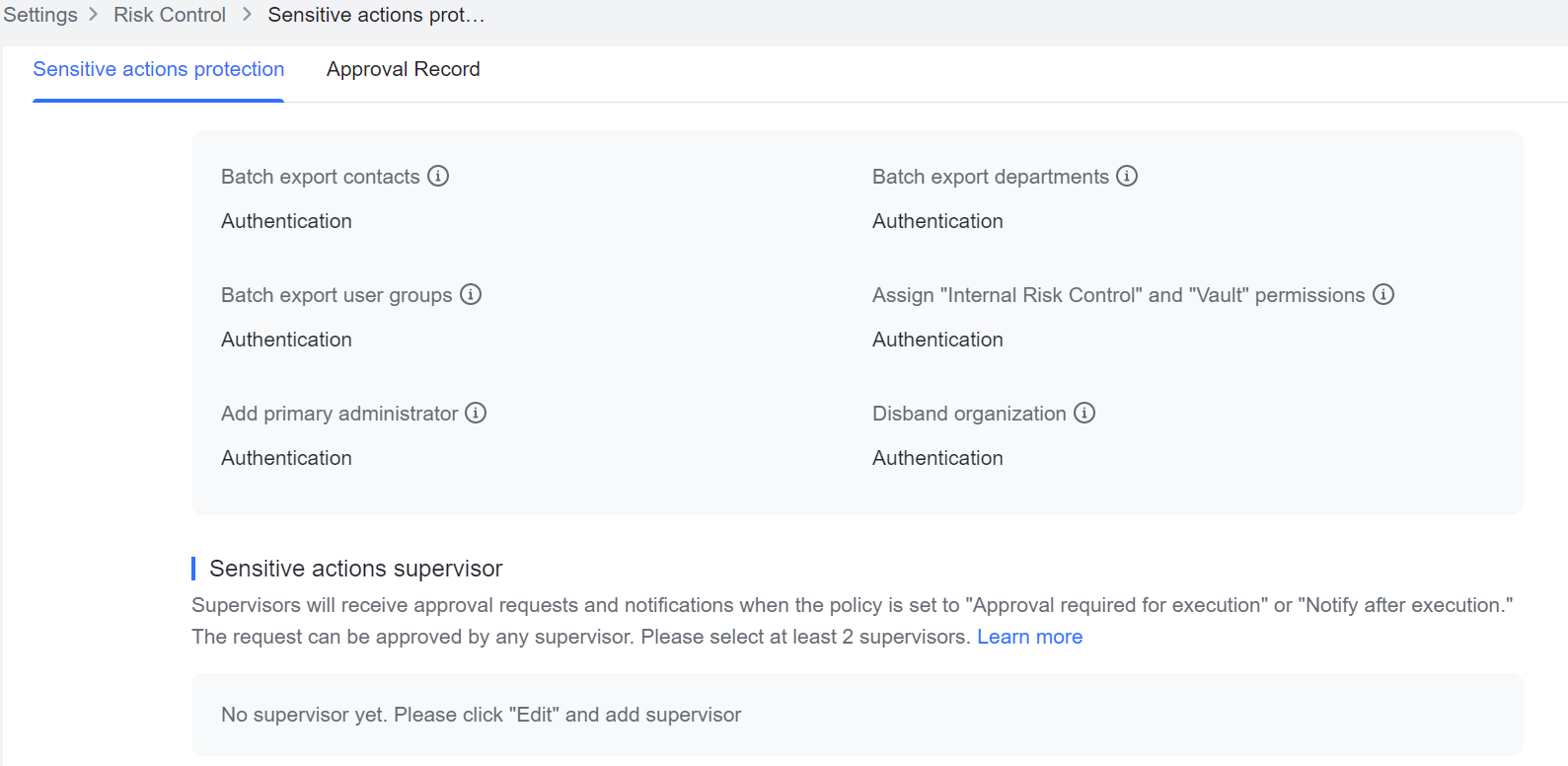The width and height of the screenshot is (1568, 766).
Task: Click the No supervisor yet panel
Action: click(x=481, y=715)
